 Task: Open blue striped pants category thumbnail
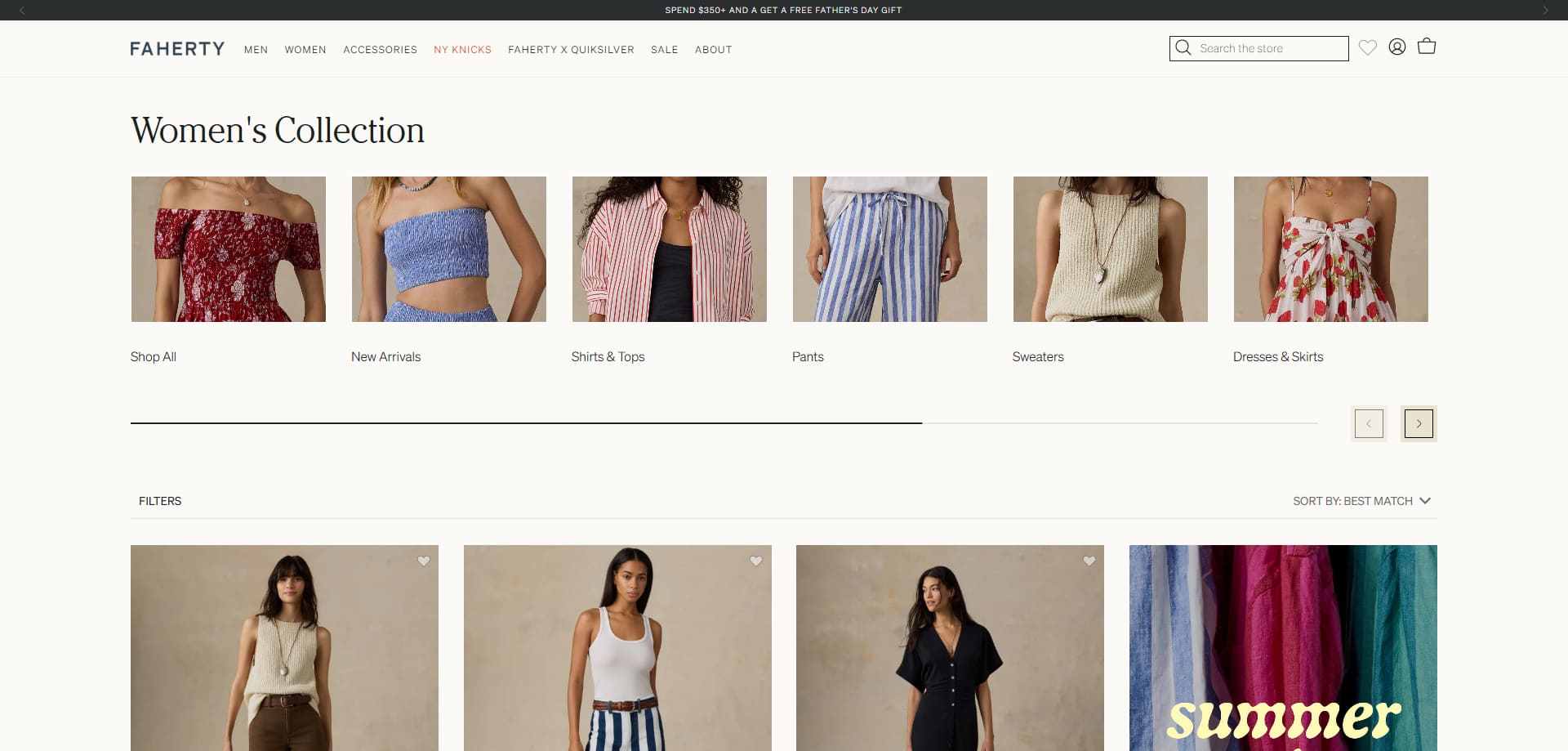pos(890,249)
